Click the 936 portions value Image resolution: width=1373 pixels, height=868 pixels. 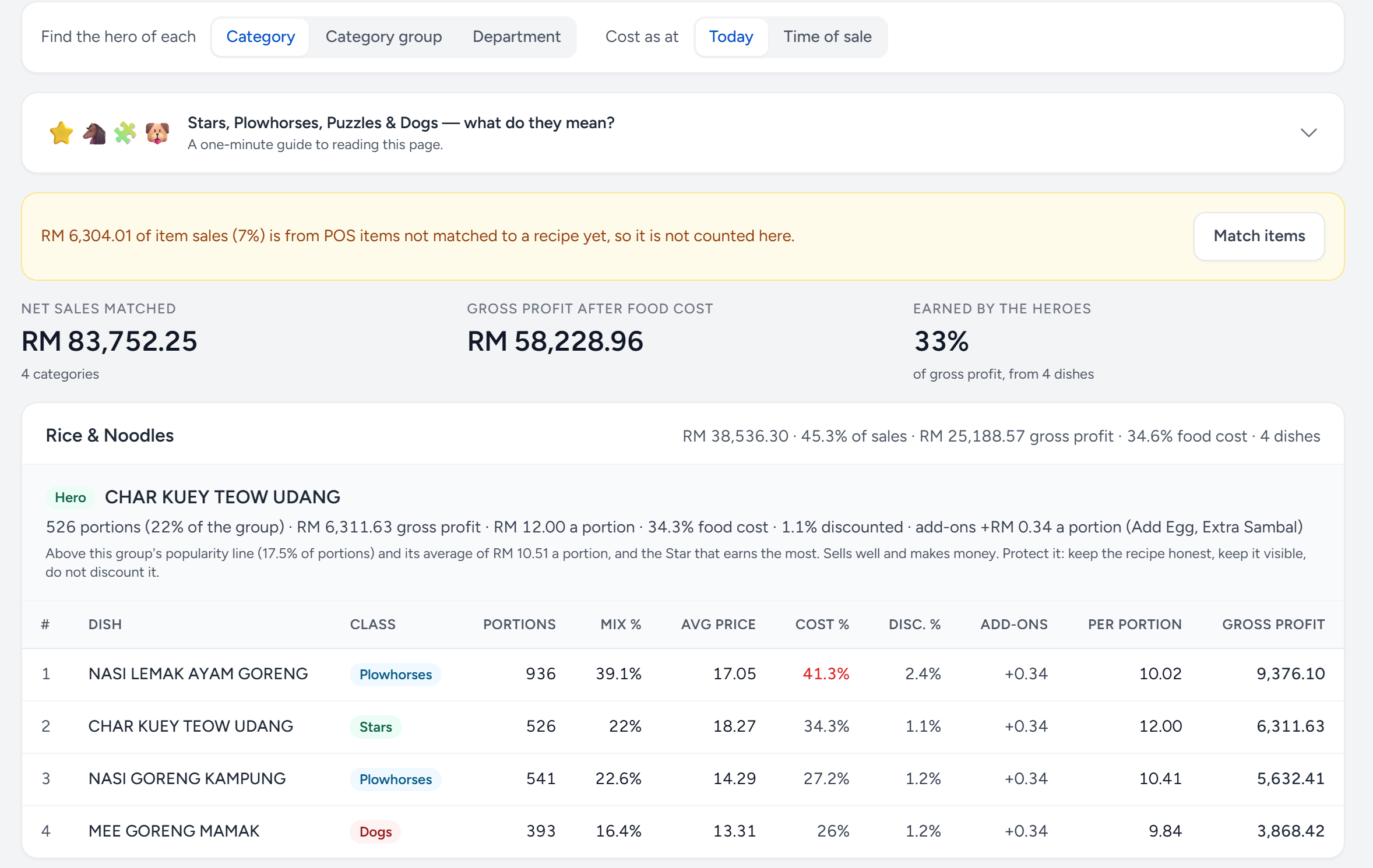[540, 674]
